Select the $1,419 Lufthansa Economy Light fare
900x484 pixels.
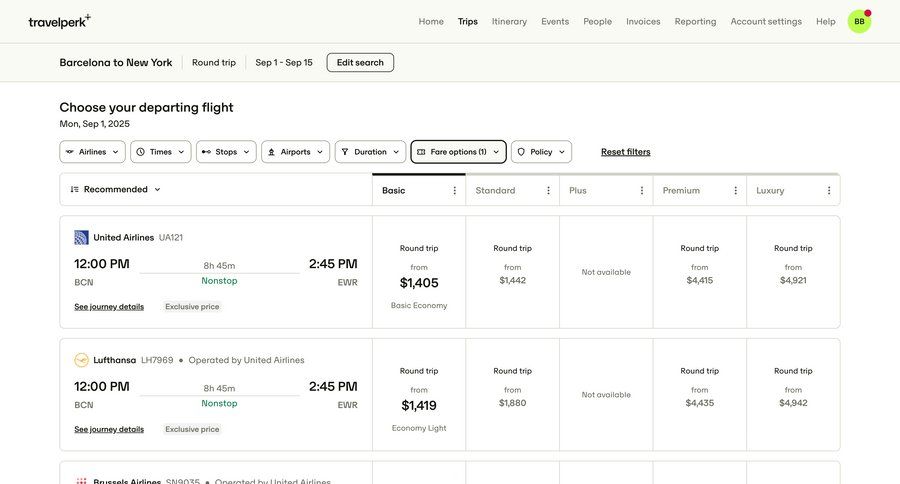(x=419, y=405)
